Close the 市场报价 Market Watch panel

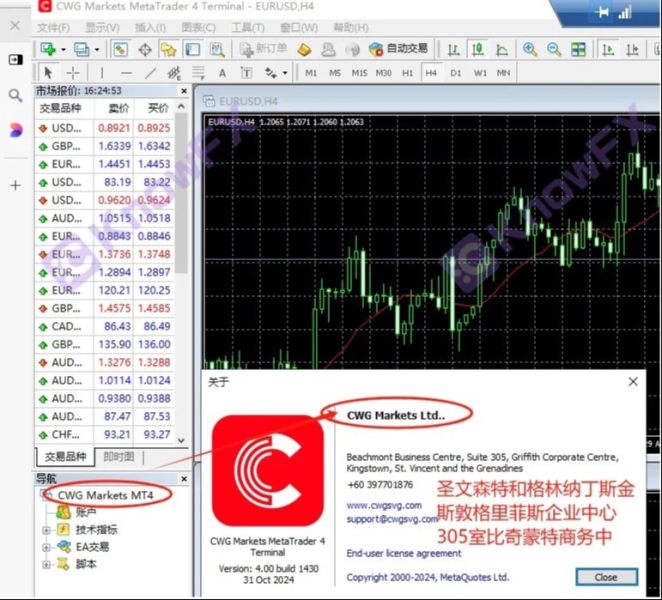[x=184, y=91]
